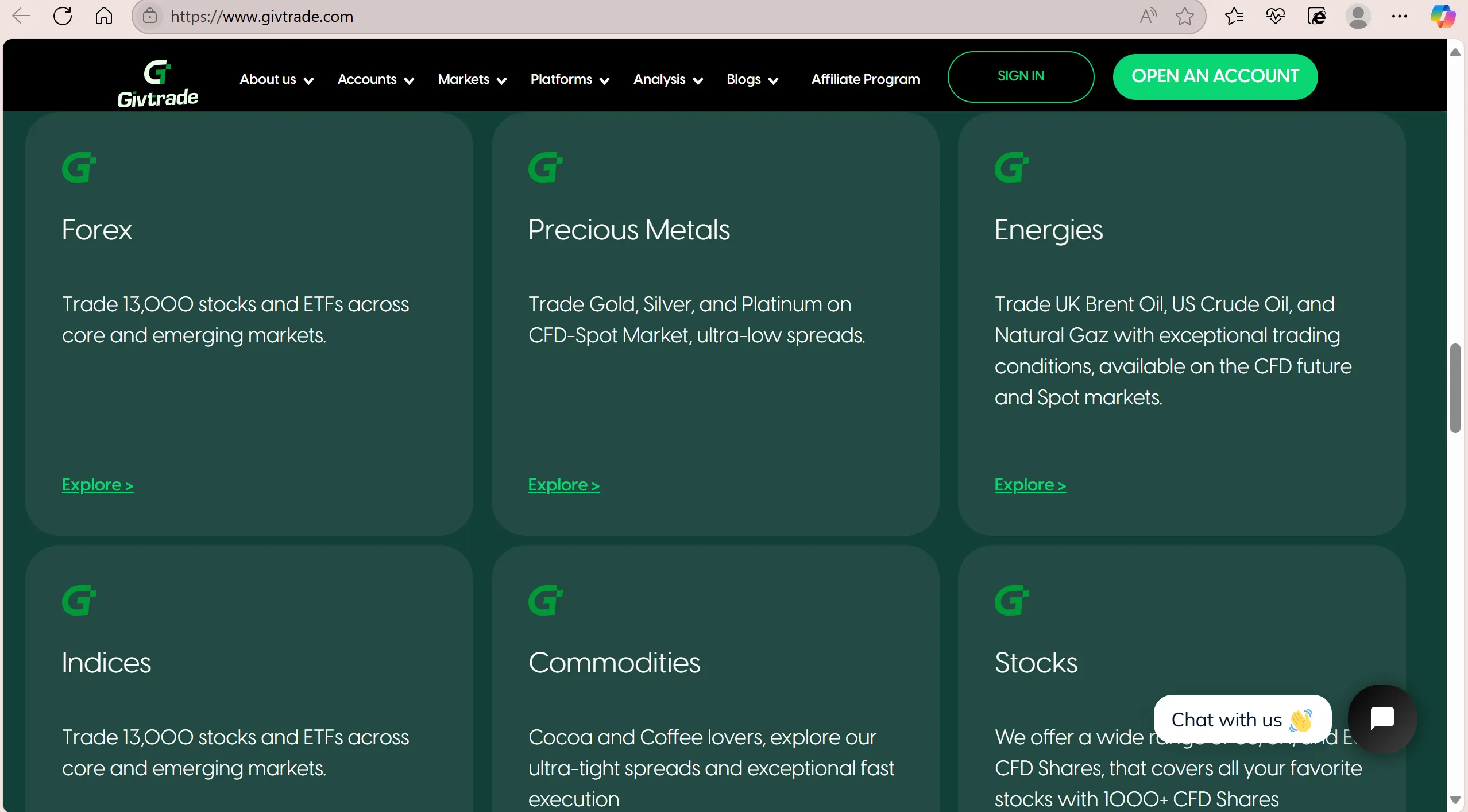
Task: Open browser Settings and more ellipsis
Action: [x=1400, y=16]
